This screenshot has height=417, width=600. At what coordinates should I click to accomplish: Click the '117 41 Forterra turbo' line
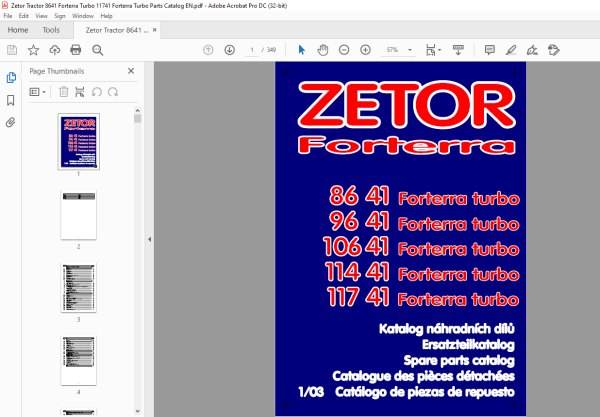[x=423, y=297]
